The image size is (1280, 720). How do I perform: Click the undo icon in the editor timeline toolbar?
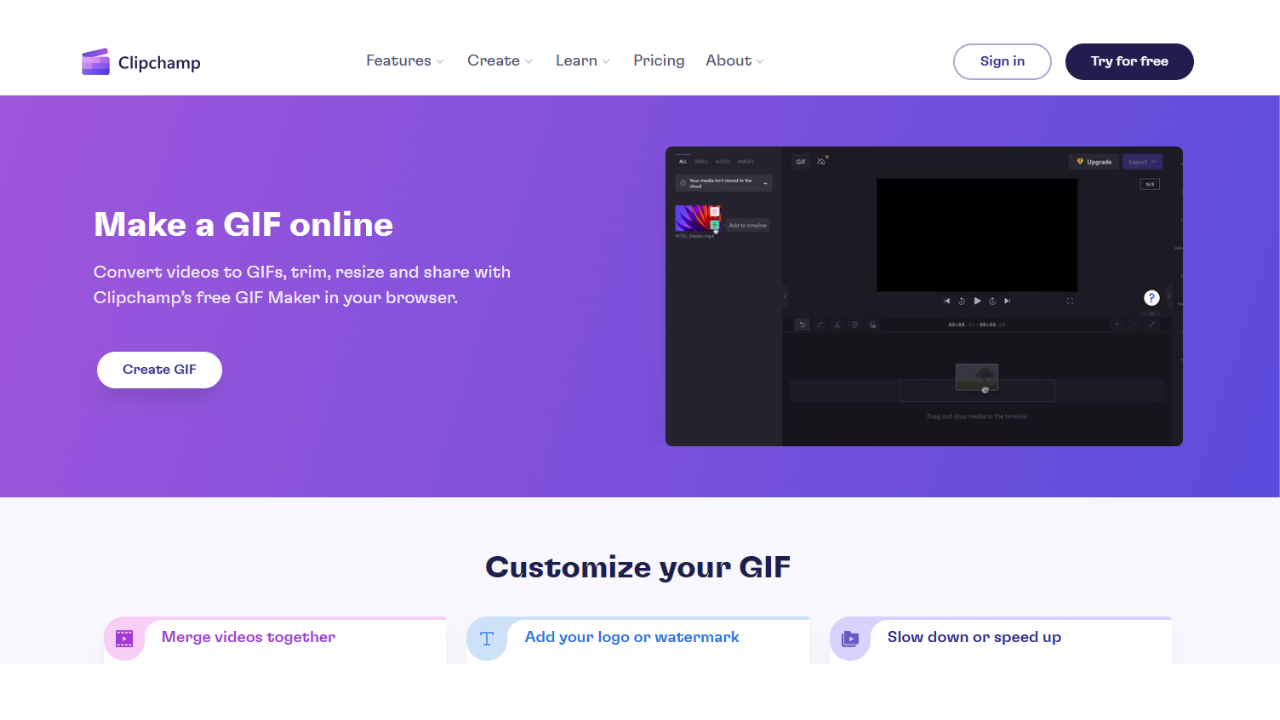[802, 324]
